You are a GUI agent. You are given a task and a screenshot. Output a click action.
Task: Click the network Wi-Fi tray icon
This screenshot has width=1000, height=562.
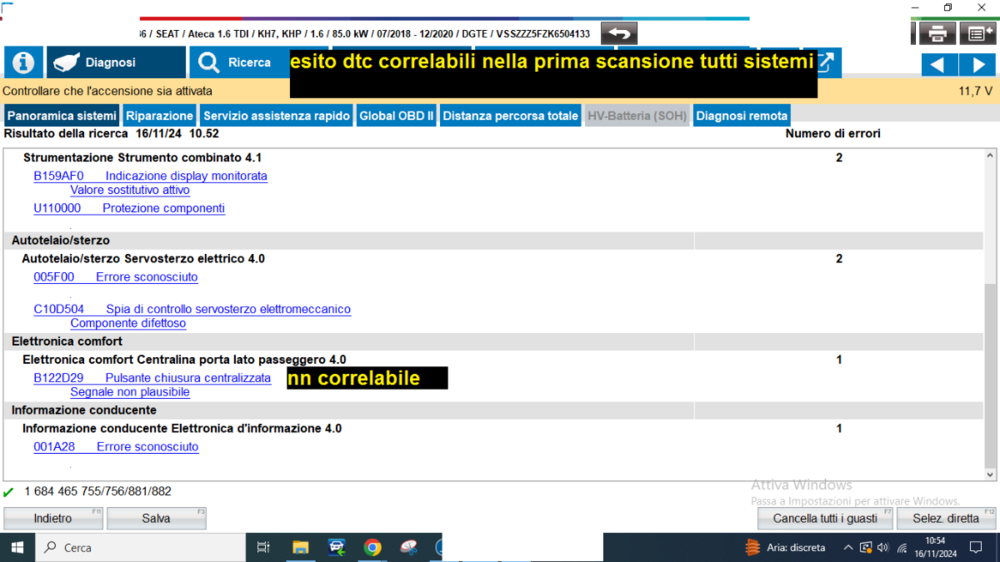[x=902, y=547]
